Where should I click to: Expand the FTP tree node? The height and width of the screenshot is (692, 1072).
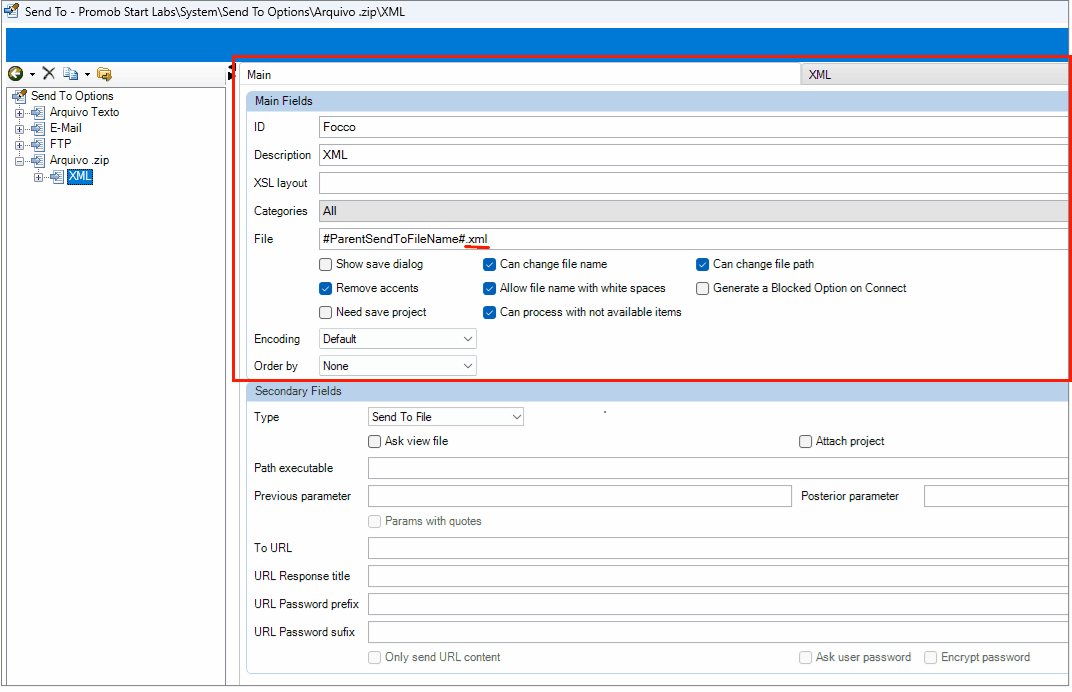click(x=19, y=145)
